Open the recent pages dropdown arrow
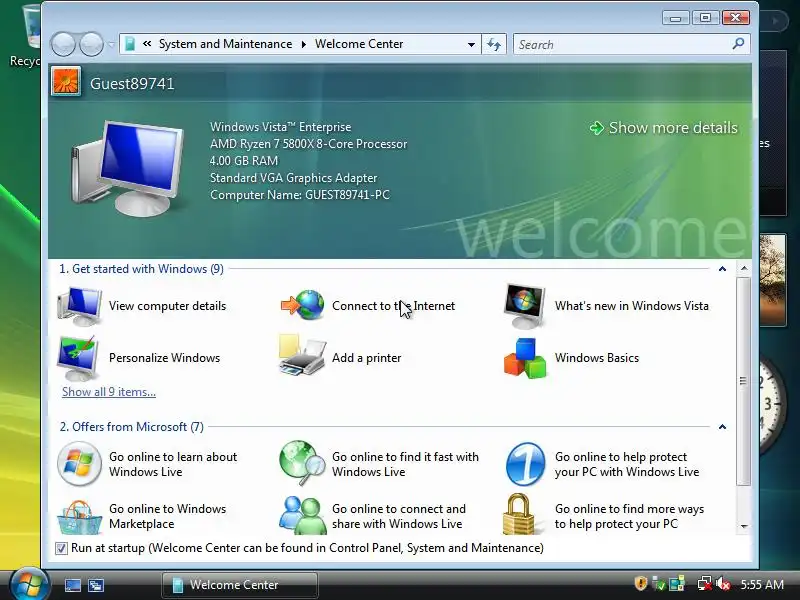This screenshot has width=800, height=600. [111, 45]
